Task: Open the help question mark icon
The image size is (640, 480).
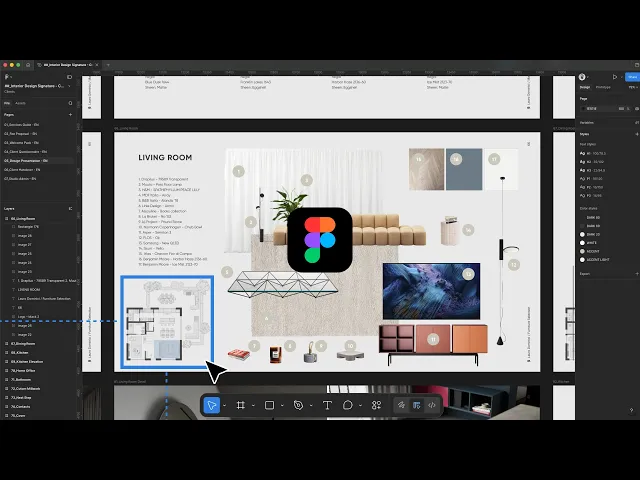Action: click(x=631, y=410)
